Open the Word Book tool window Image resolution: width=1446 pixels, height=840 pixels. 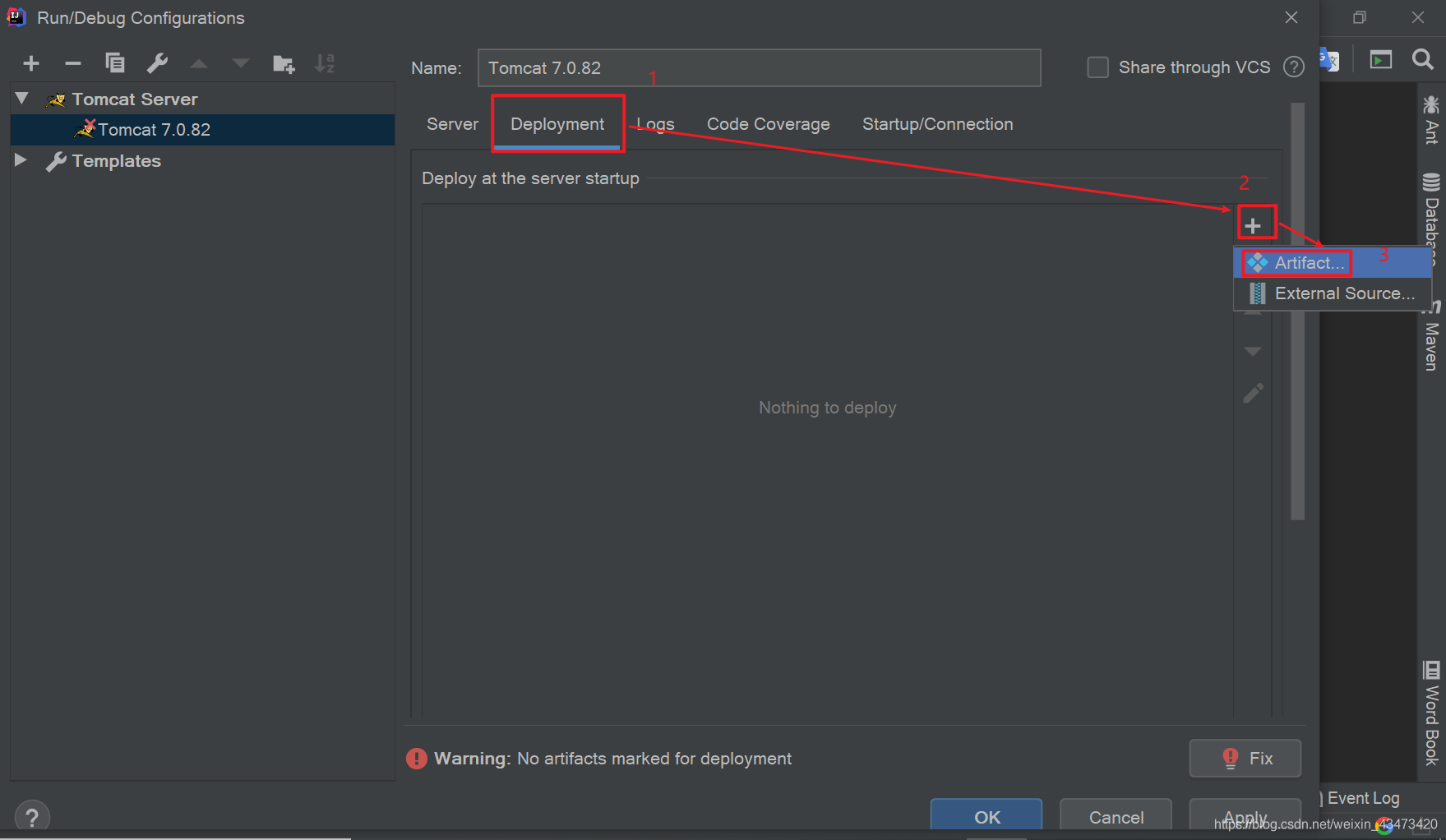click(1431, 713)
